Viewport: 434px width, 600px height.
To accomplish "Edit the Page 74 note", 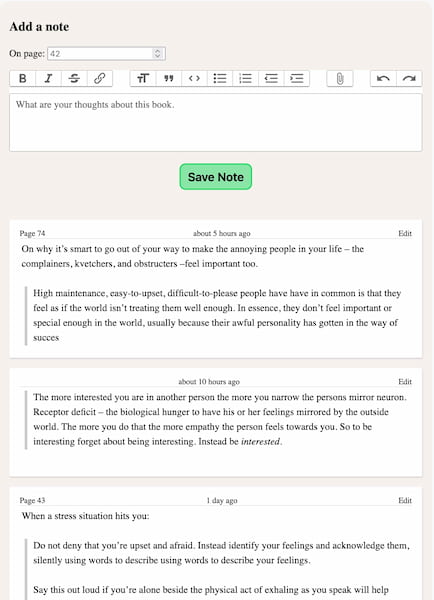I will pos(405,233).
